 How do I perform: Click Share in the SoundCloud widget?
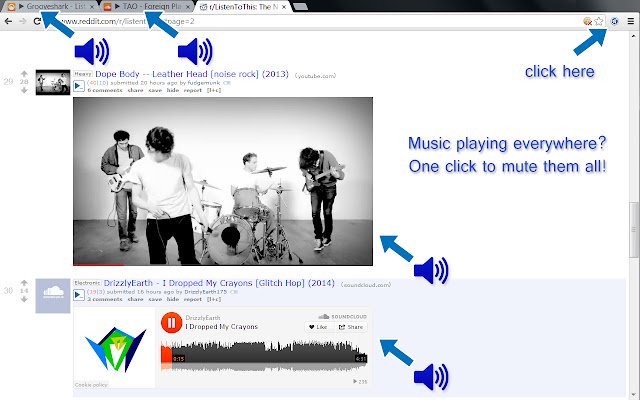coord(351,327)
